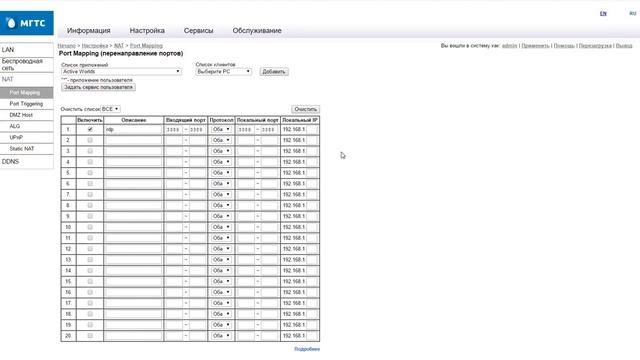Click admin user link

pyautogui.click(x=509, y=46)
